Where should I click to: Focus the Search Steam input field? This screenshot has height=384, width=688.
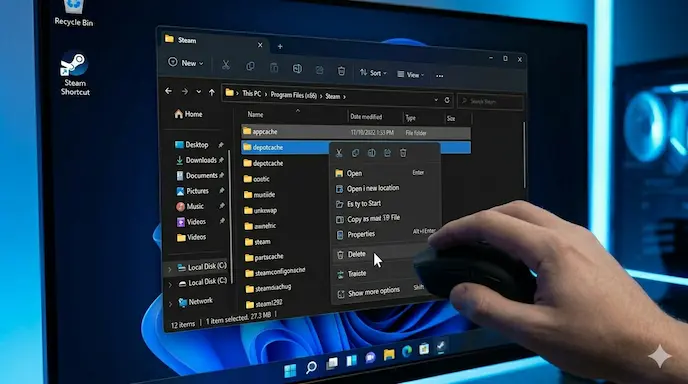coord(490,102)
